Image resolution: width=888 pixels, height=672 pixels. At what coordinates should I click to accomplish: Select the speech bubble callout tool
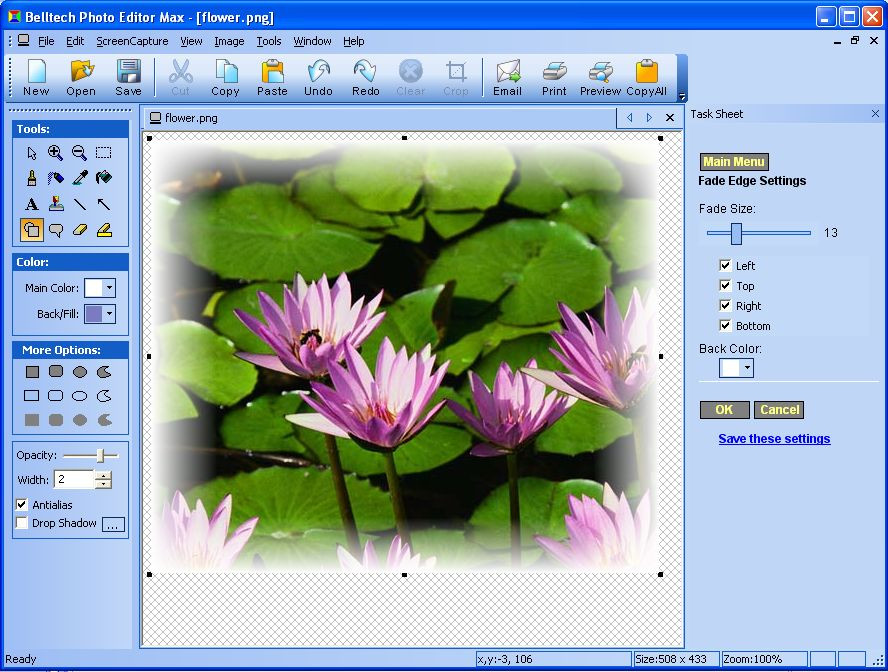pyautogui.click(x=56, y=230)
